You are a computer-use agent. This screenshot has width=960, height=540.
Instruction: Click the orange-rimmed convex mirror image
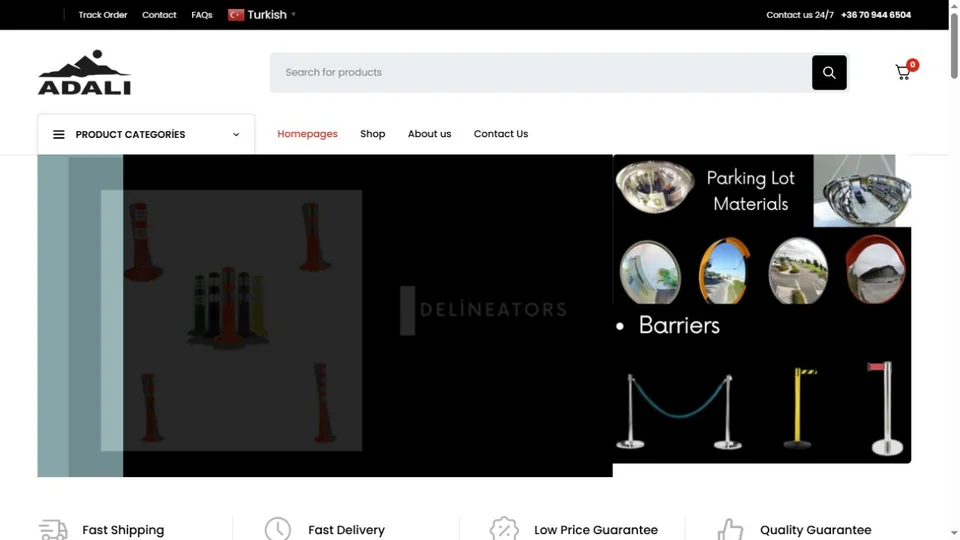[724, 271]
